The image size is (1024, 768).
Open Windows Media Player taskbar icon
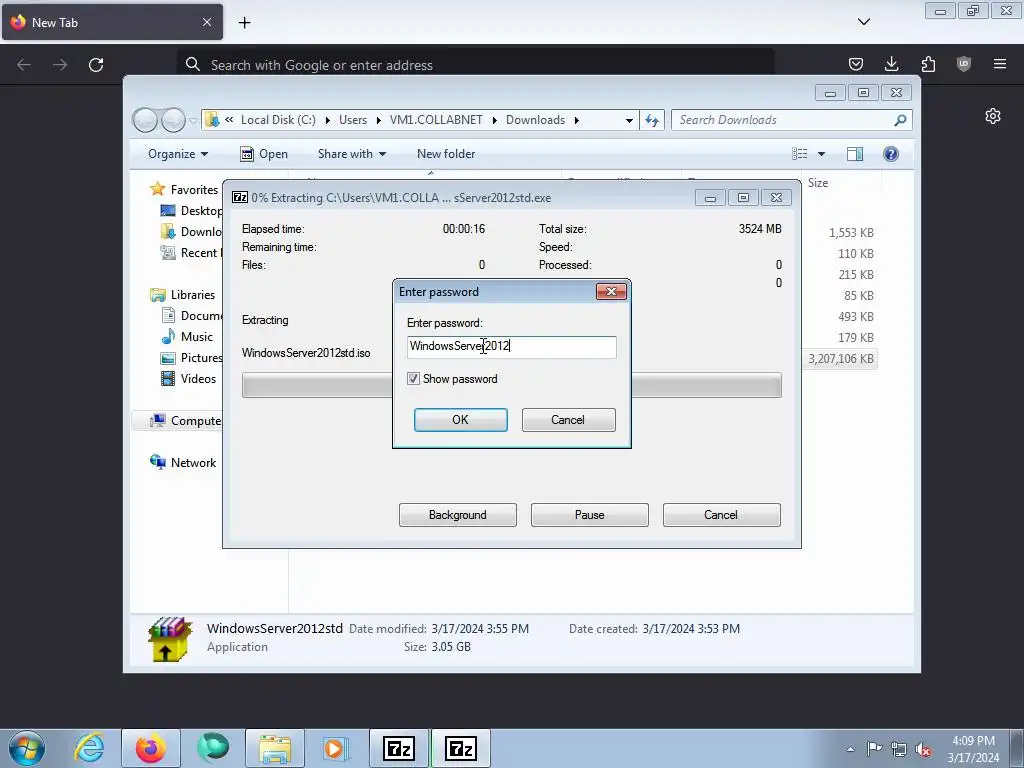pyautogui.click(x=336, y=748)
